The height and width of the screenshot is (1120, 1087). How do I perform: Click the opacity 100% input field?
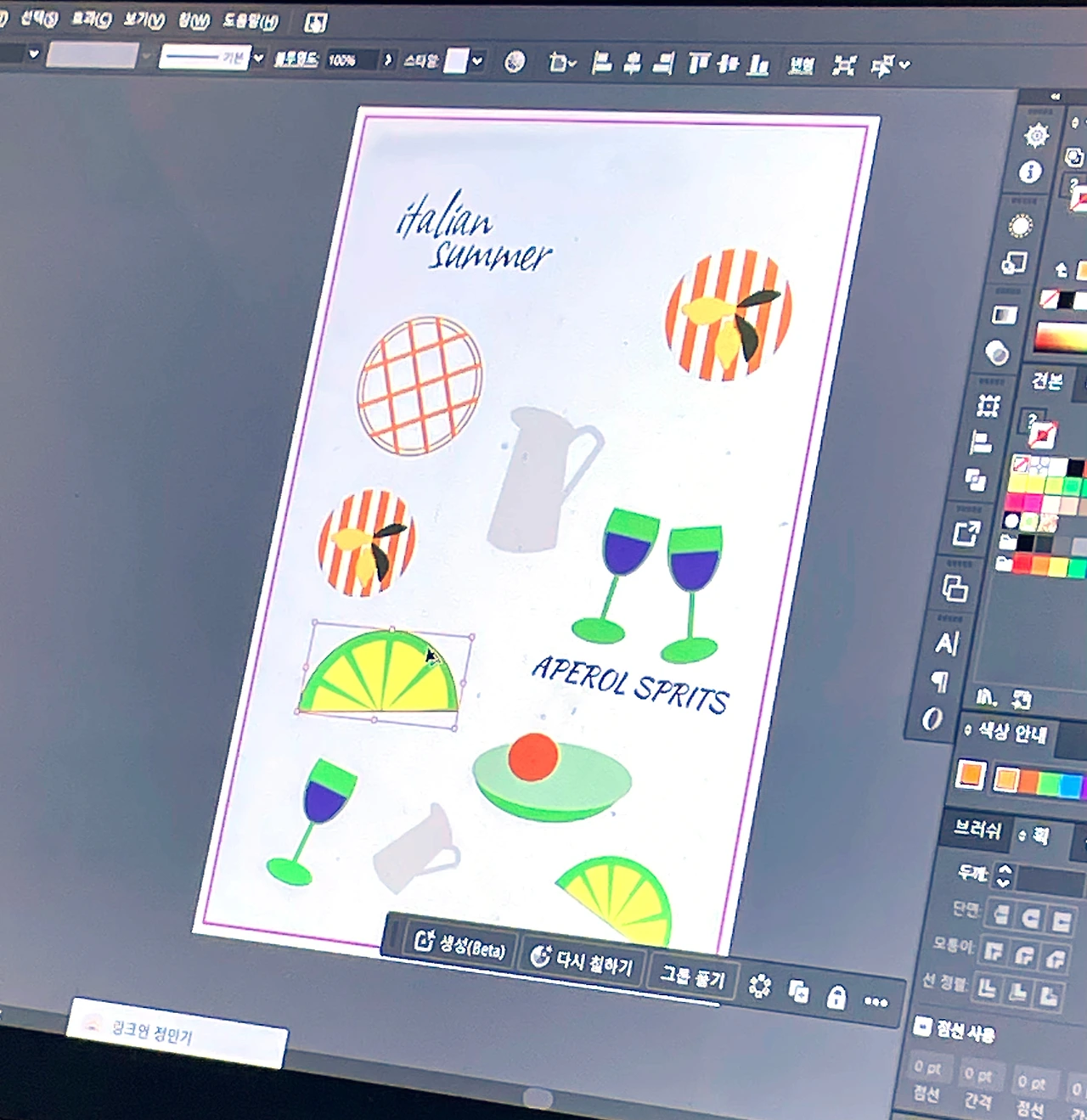click(352, 60)
